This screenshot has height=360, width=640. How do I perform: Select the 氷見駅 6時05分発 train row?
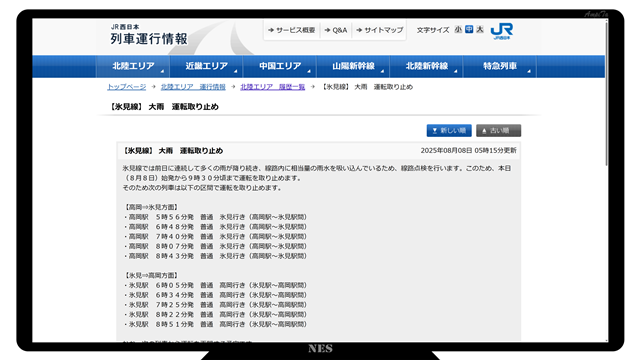215,285
